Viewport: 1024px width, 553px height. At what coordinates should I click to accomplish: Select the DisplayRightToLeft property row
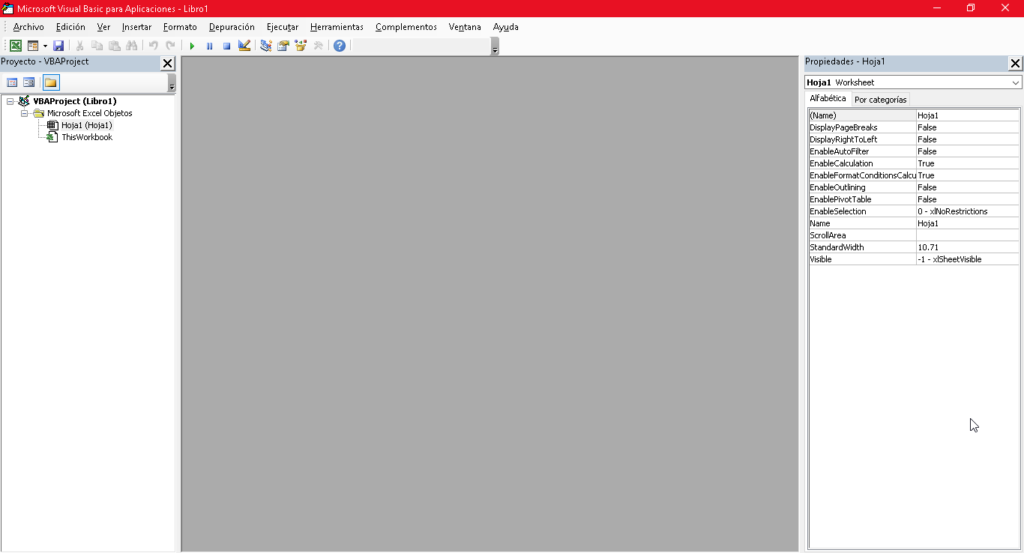point(914,140)
